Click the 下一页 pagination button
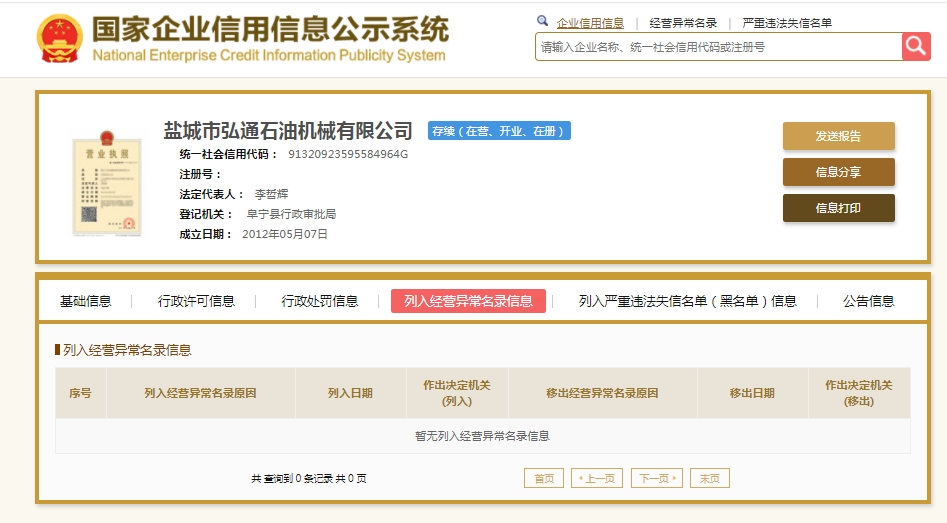This screenshot has width=947, height=523. (657, 478)
